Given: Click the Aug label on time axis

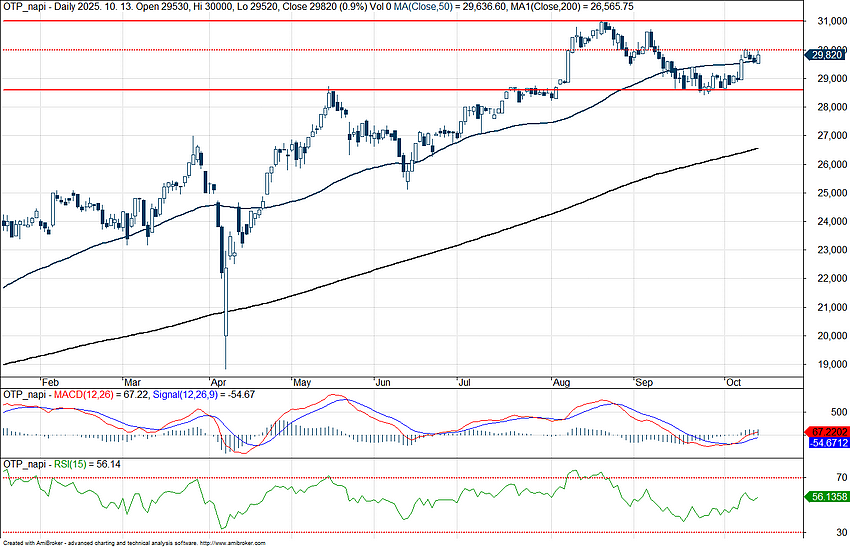Looking at the screenshot, I should coord(560,382).
